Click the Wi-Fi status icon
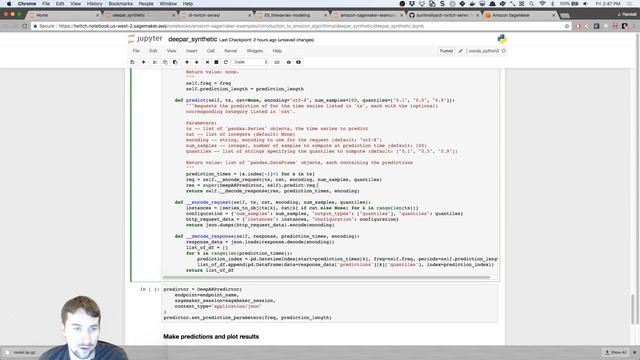640x360 pixels. click(x=542, y=4)
